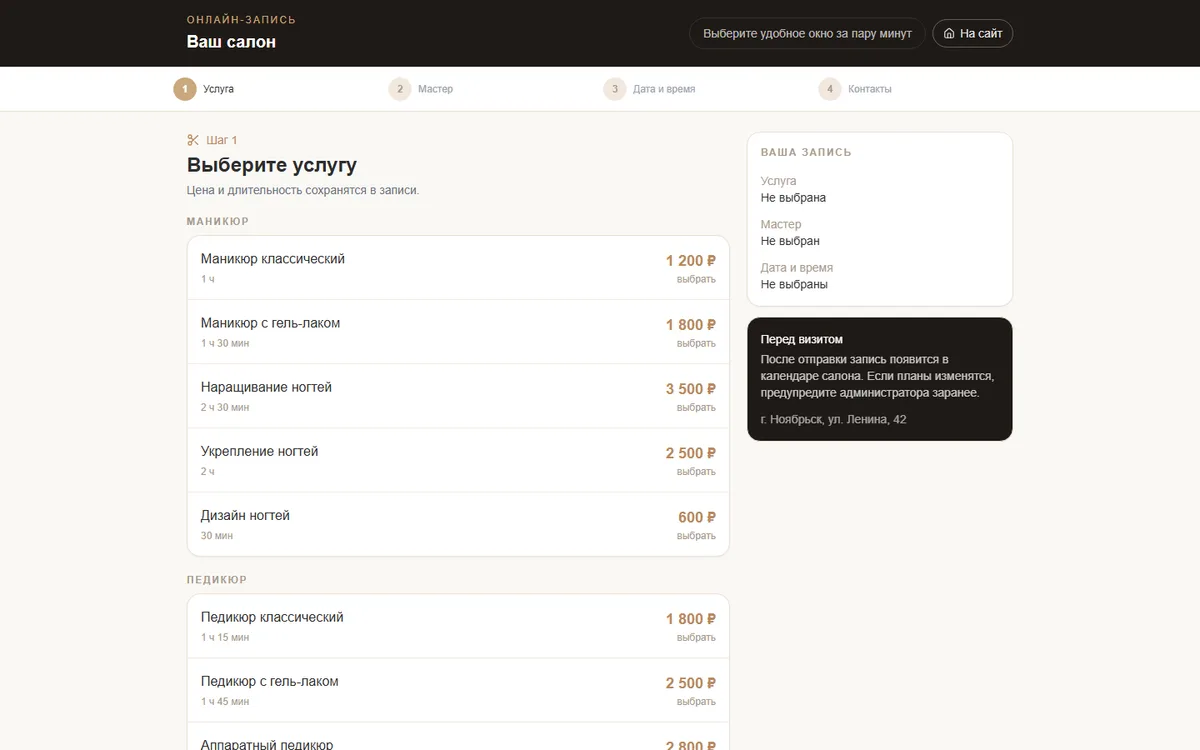Screen dimensions: 1200x750
Task: Click the scissors icon beside Шаг 1
Action: pyautogui.click(x=193, y=140)
